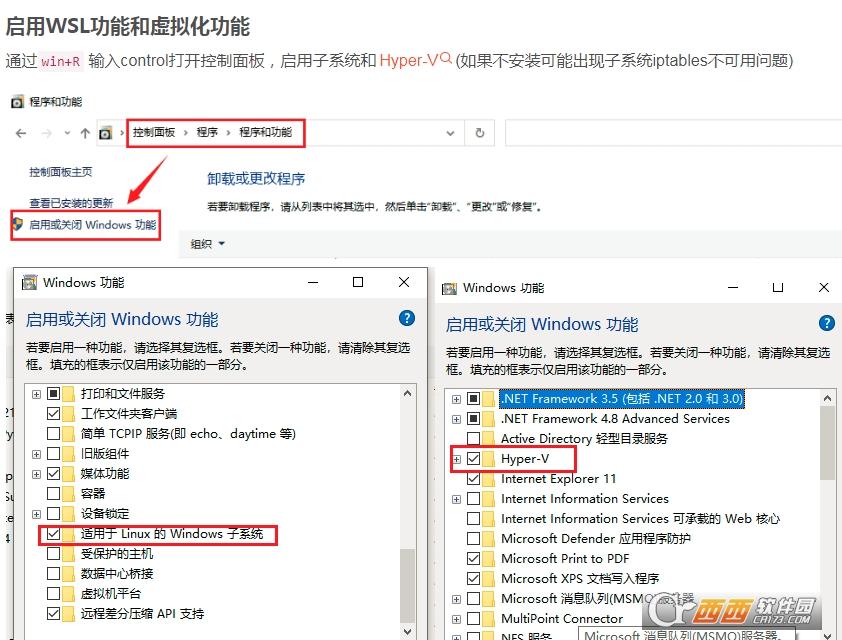
Task: Enable 受保护的主机 checkbox
Action: (53, 554)
